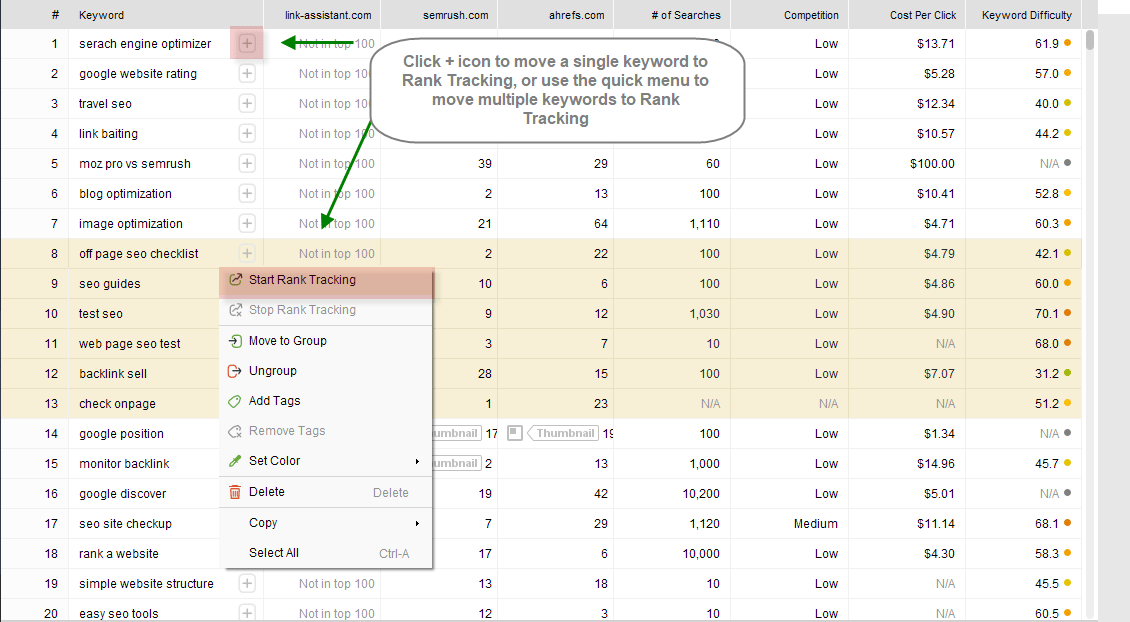The image size is (1130, 622).
Task: Select Move to Group menu entry
Action: click(326, 341)
